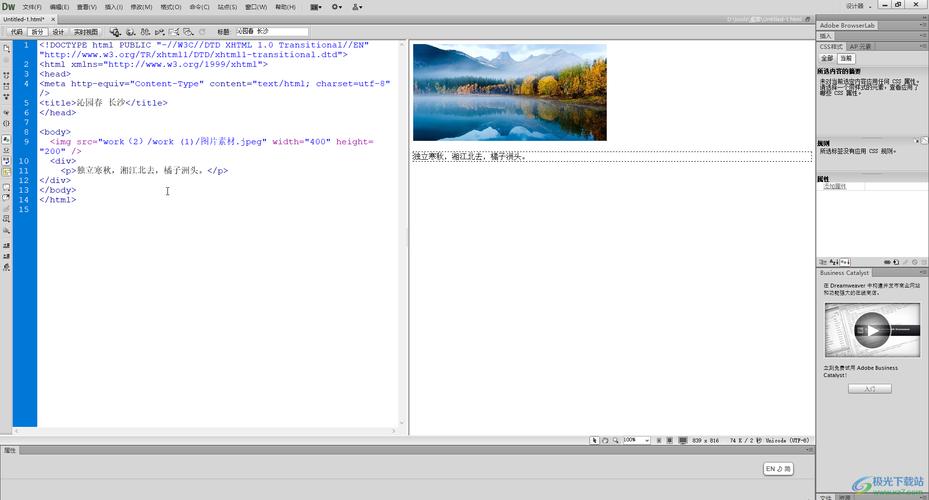929x500 pixels.
Task: Toggle Live View (实时视图)
Action: [86, 32]
